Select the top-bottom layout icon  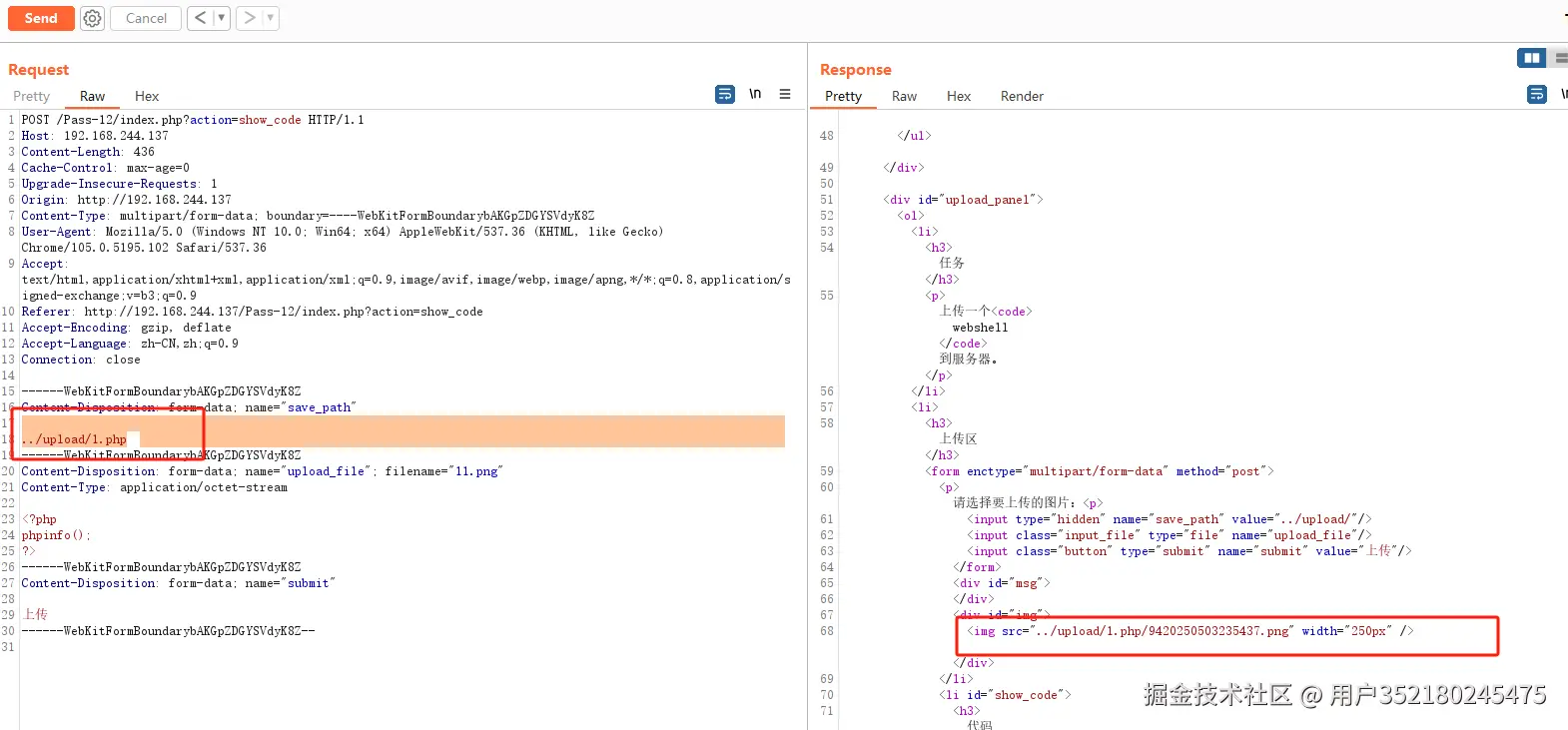pos(1560,58)
